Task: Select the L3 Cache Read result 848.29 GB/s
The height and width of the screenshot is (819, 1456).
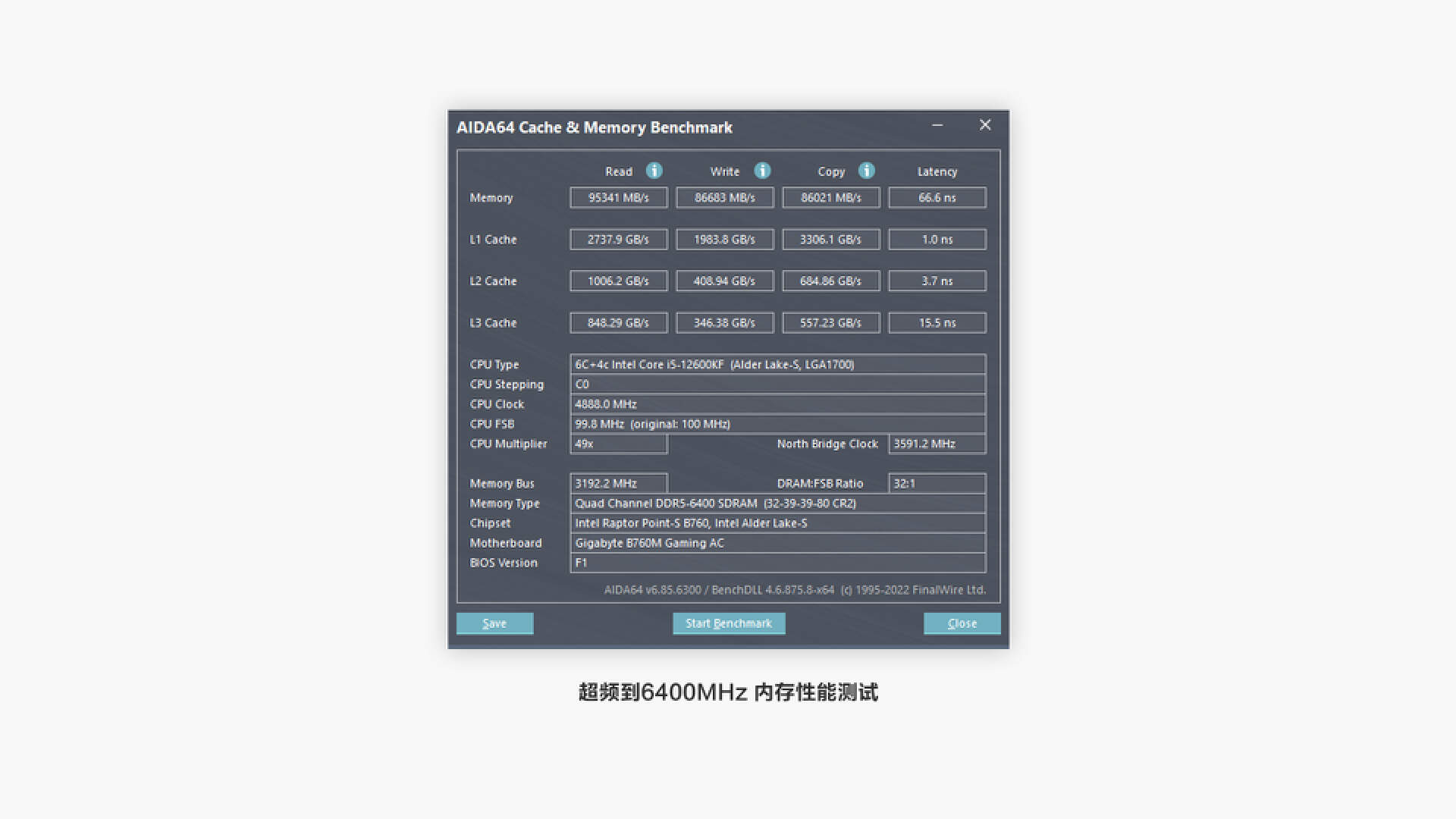Action: pos(618,322)
